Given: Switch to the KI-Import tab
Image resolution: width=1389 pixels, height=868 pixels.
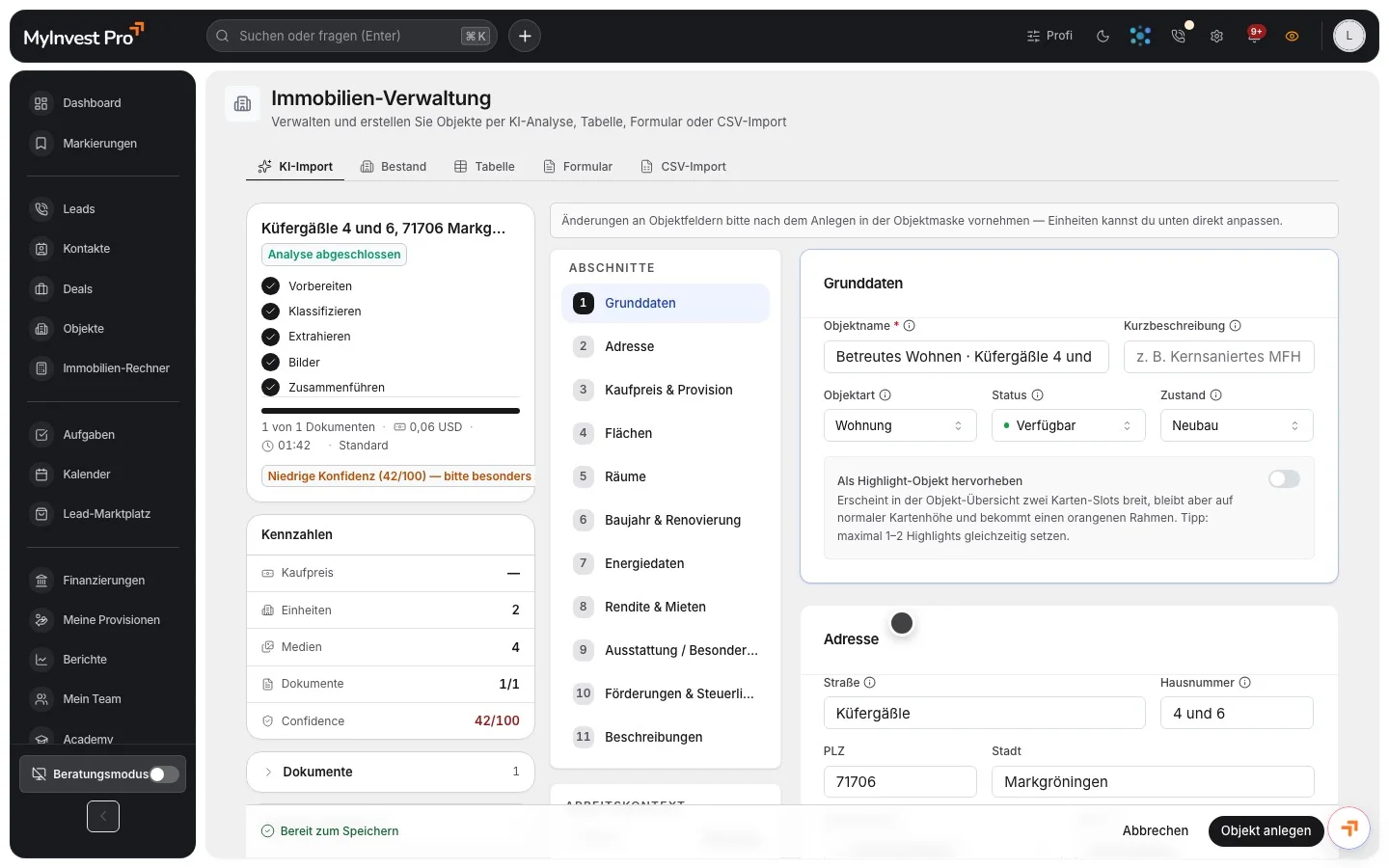Looking at the screenshot, I should tap(295, 167).
